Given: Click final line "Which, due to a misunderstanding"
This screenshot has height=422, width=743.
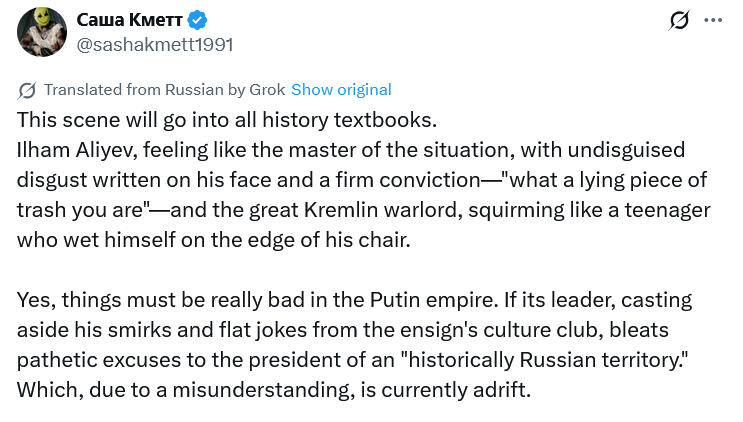Looking at the screenshot, I should (x=272, y=389).
